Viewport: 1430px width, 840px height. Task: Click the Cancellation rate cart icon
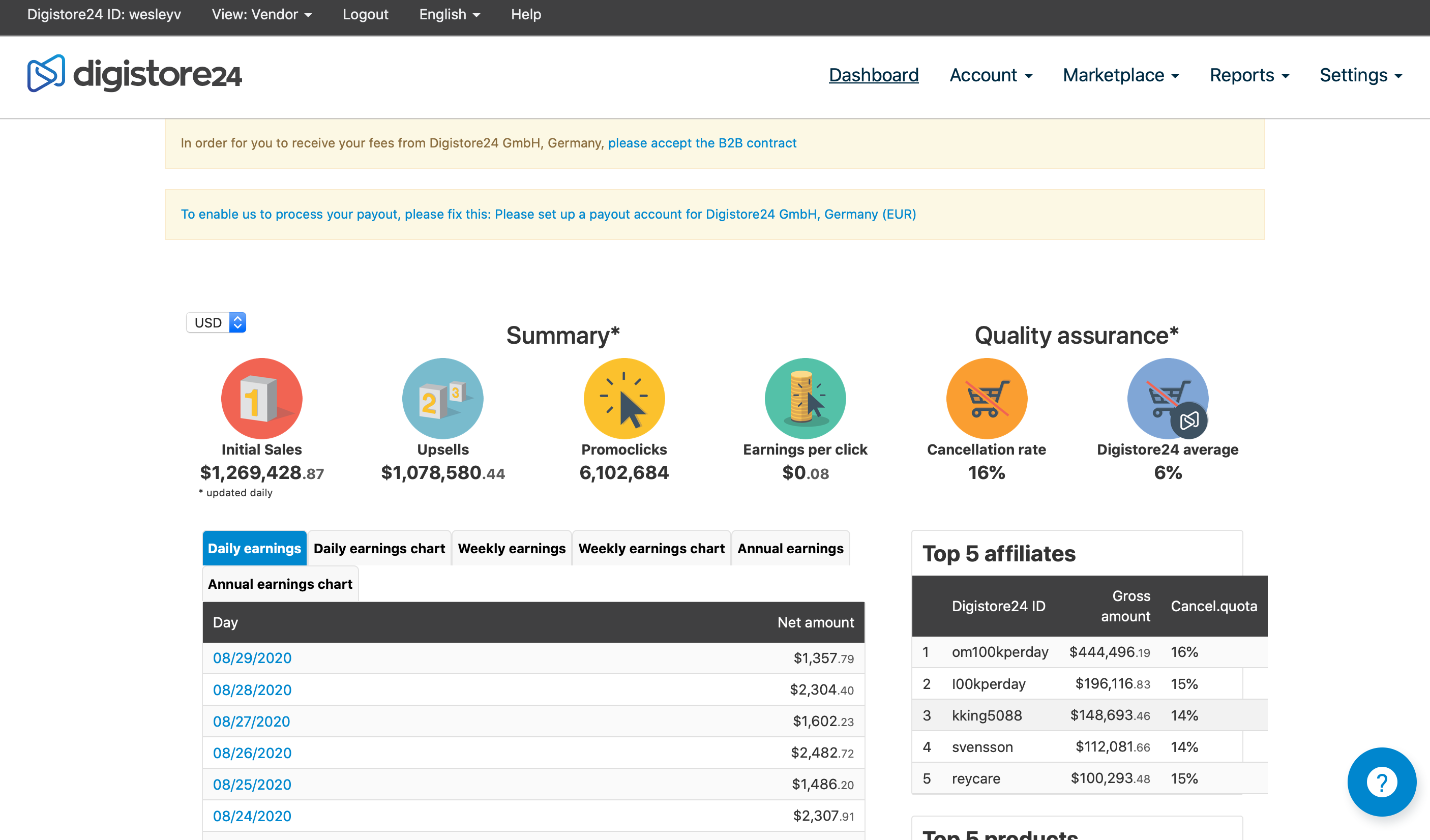coord(987,399)
